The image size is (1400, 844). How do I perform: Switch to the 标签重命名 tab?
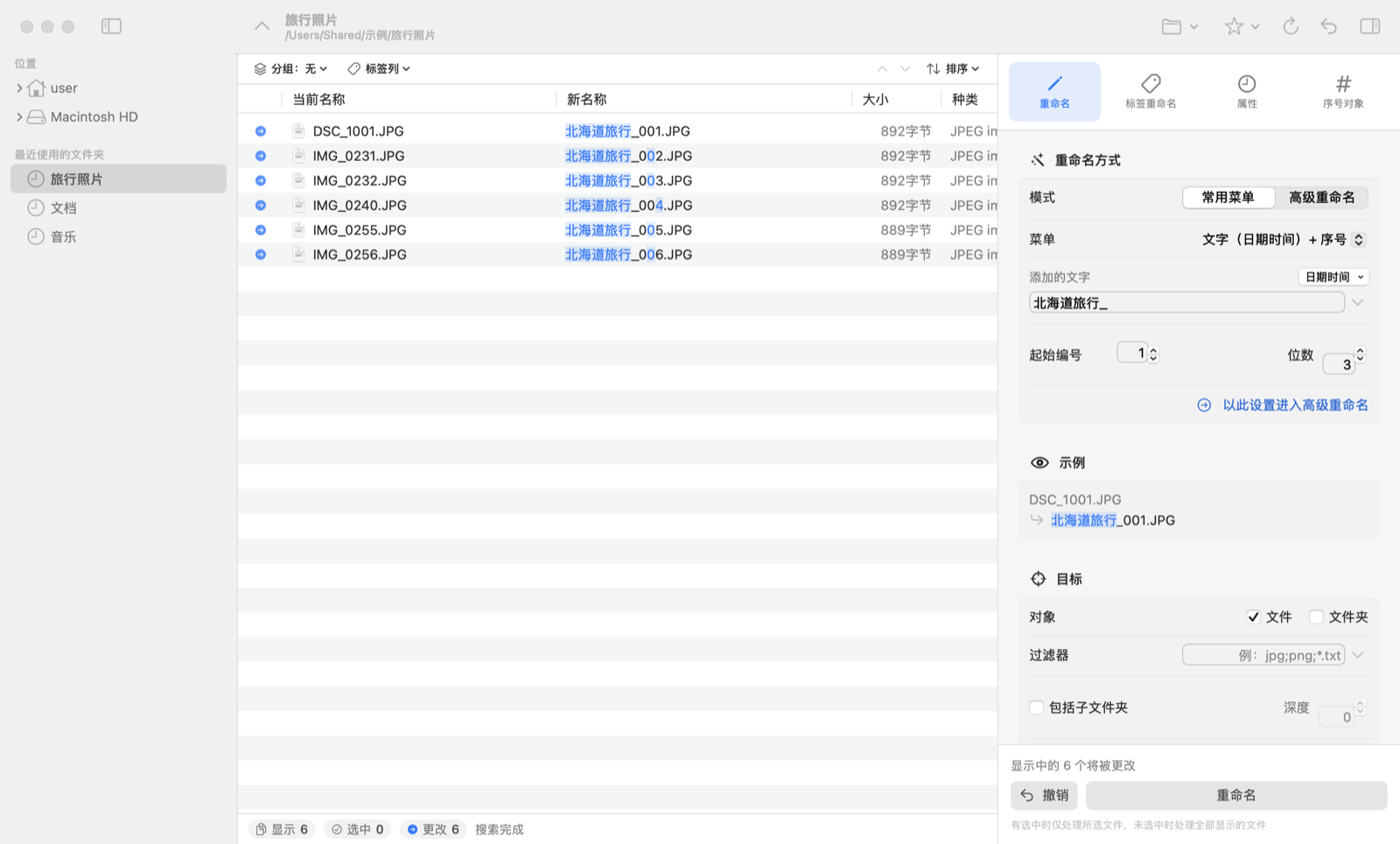point(1151,91)
